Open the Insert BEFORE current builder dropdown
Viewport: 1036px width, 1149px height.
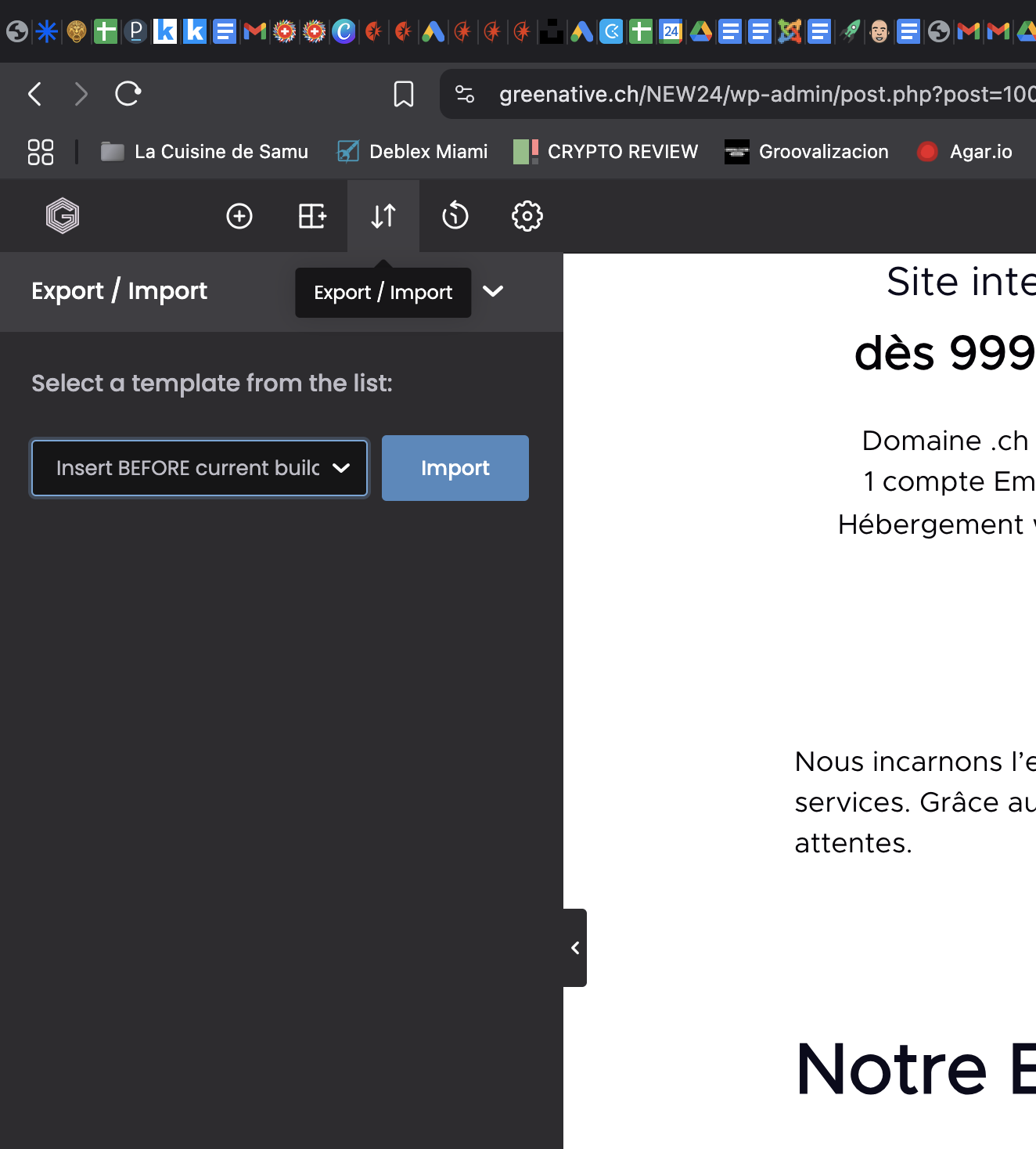[200, 468]
